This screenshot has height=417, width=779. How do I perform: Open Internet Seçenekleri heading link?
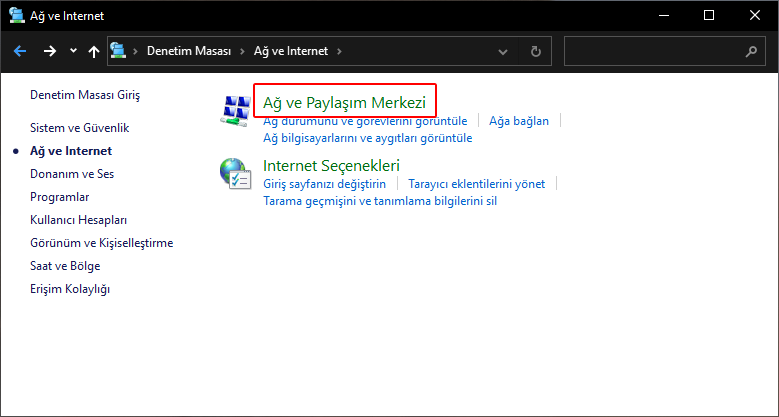point(331,165)
